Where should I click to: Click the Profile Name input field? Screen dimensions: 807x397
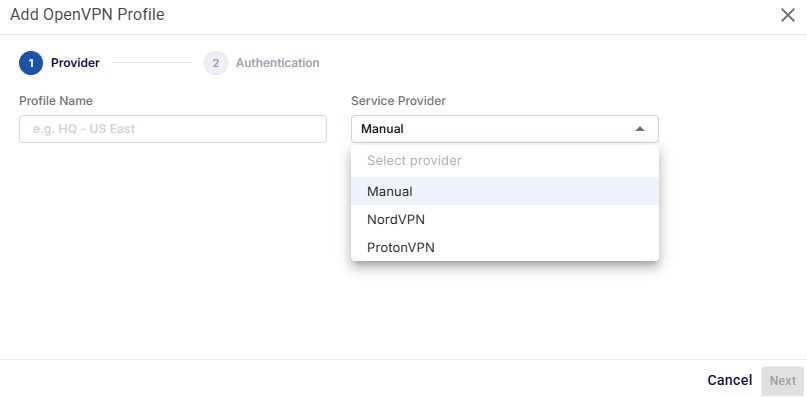[x=173, y=129]
